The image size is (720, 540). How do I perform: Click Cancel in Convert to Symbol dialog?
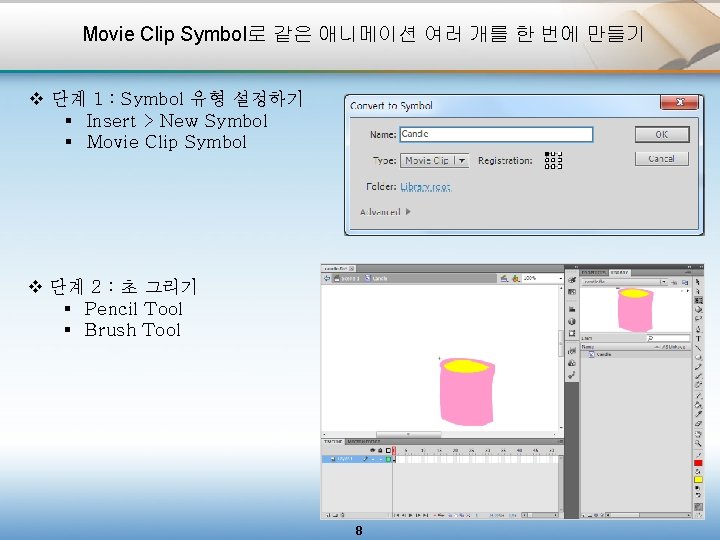click(x=662, y=159)
